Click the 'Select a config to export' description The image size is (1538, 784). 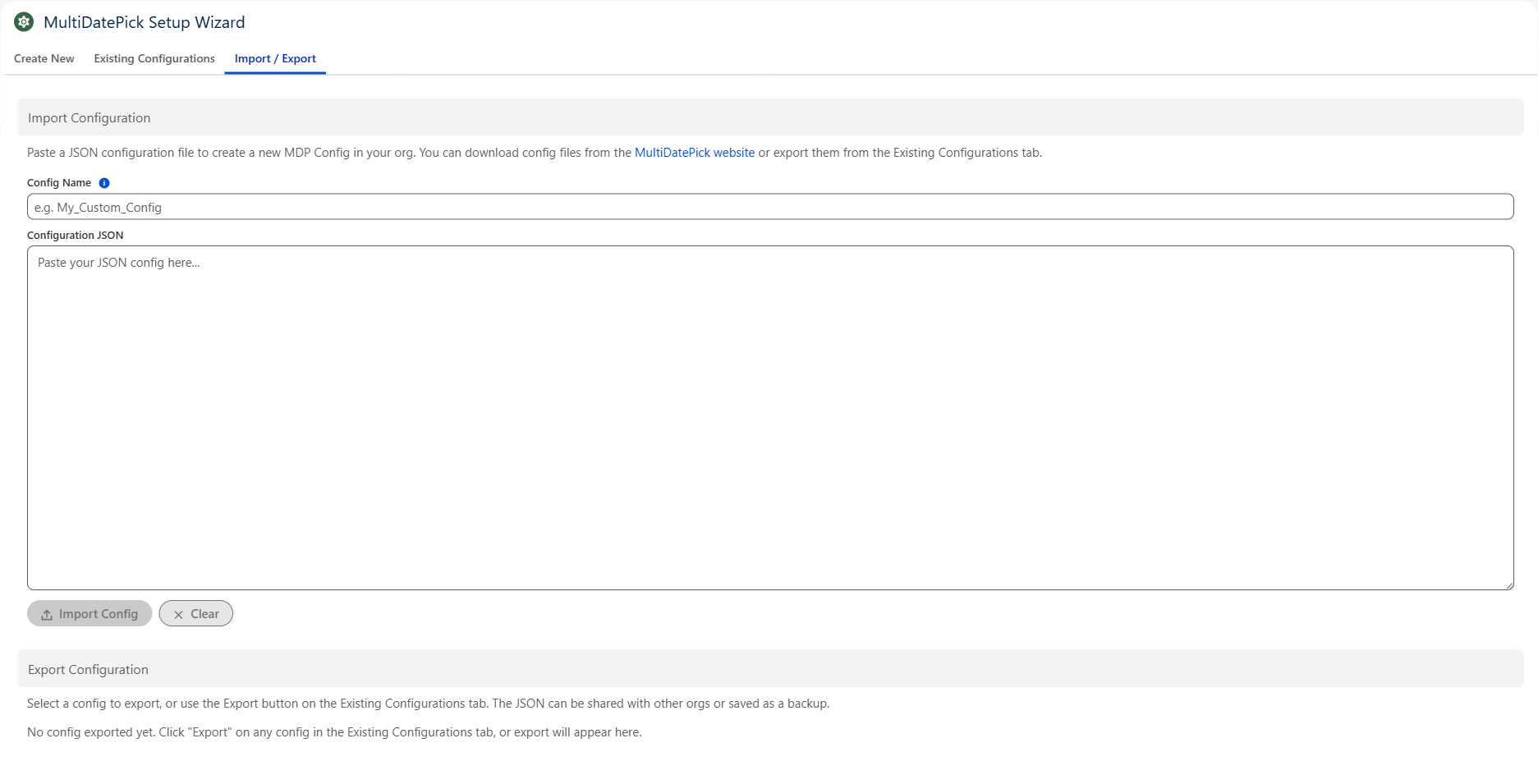pos(428,704)
